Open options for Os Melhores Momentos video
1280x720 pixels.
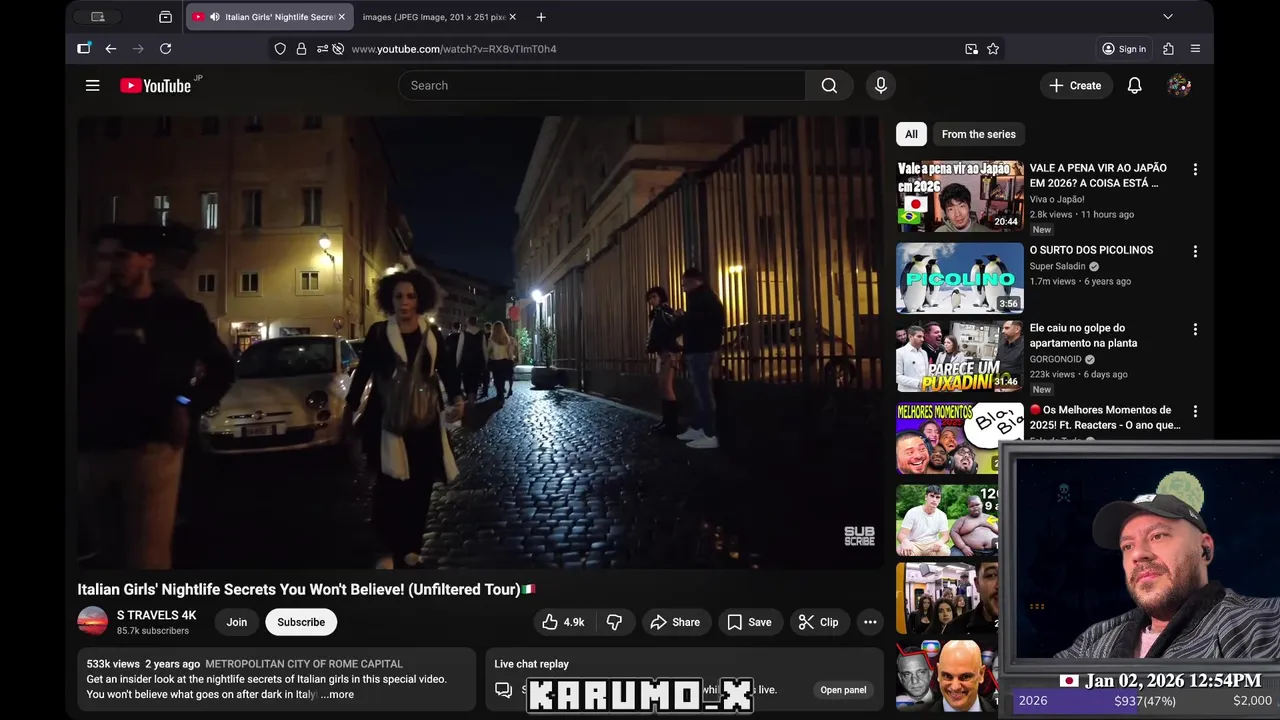tap(1195, 412)
